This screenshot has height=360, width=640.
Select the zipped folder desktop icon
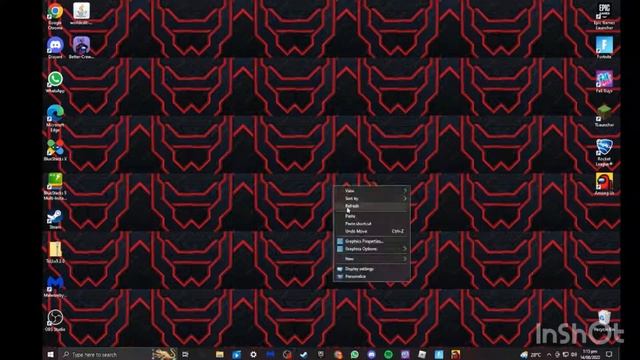(55, 252)
